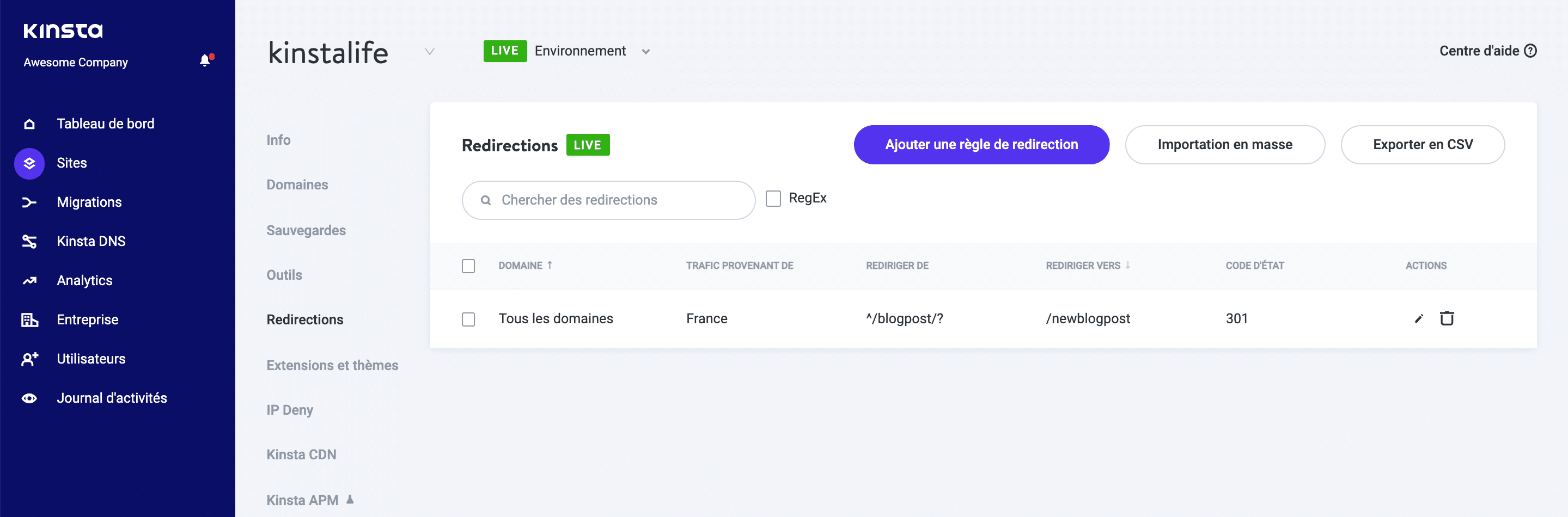Click Awesome Company name
This screenshot has width=1568, height=517.
tap(76, 62)
